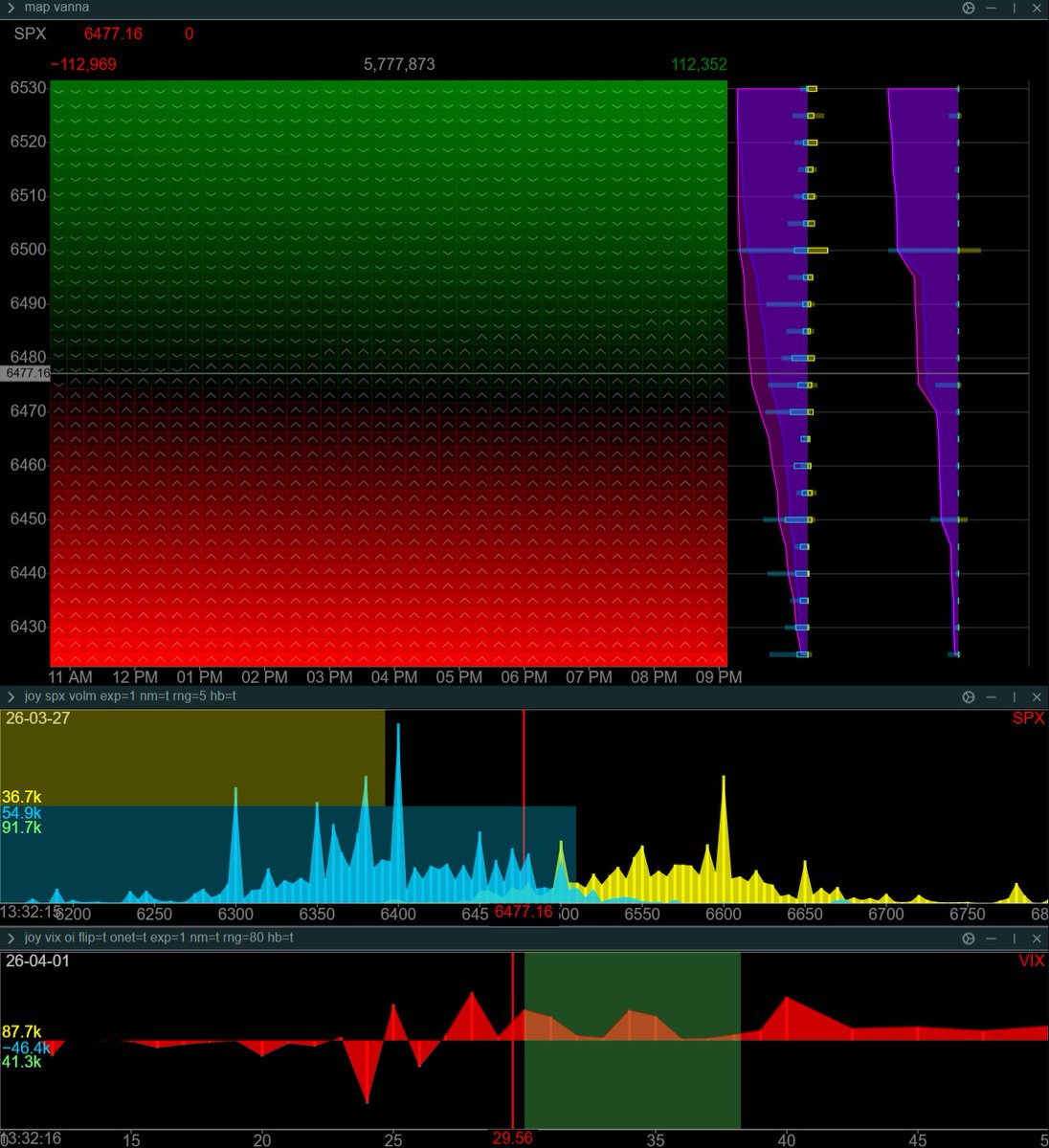Click the 11 AM time label
The height and width of the screenshot is (1148, 1049).
pyautogui.click(x=70, y=676)
